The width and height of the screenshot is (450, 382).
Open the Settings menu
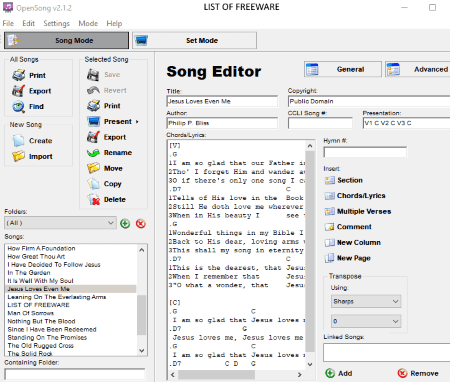click(x=56, y=23)
